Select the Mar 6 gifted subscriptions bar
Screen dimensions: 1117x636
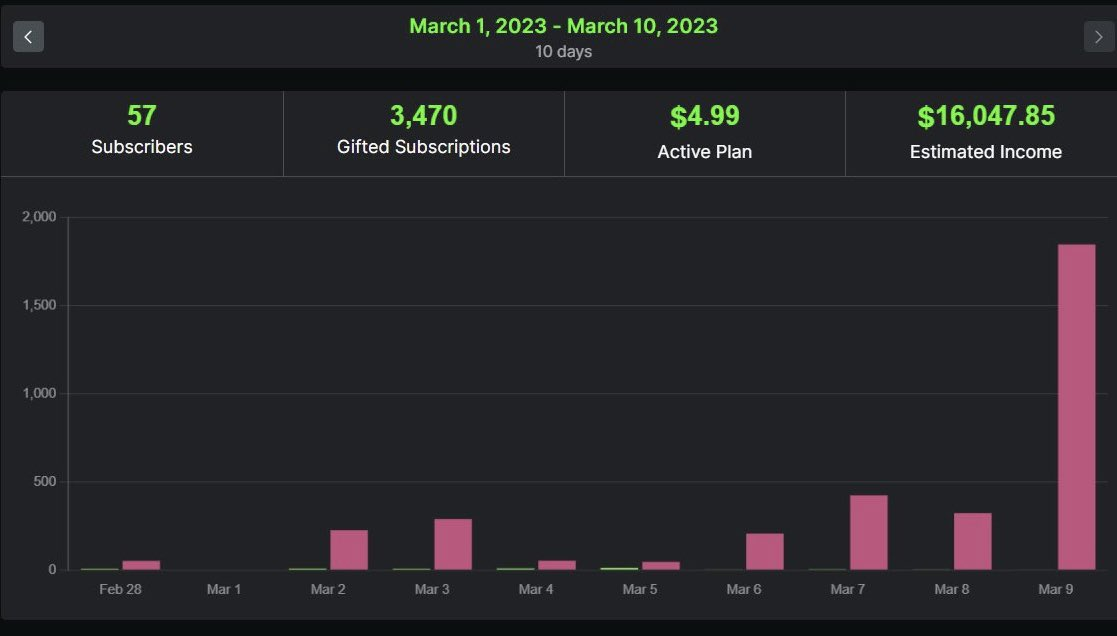pos(764,551)
